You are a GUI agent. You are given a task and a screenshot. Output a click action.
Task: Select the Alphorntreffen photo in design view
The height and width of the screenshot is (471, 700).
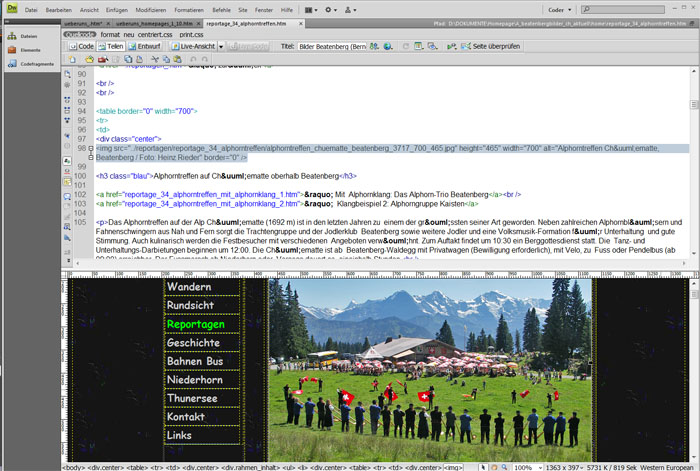point(430,370)
